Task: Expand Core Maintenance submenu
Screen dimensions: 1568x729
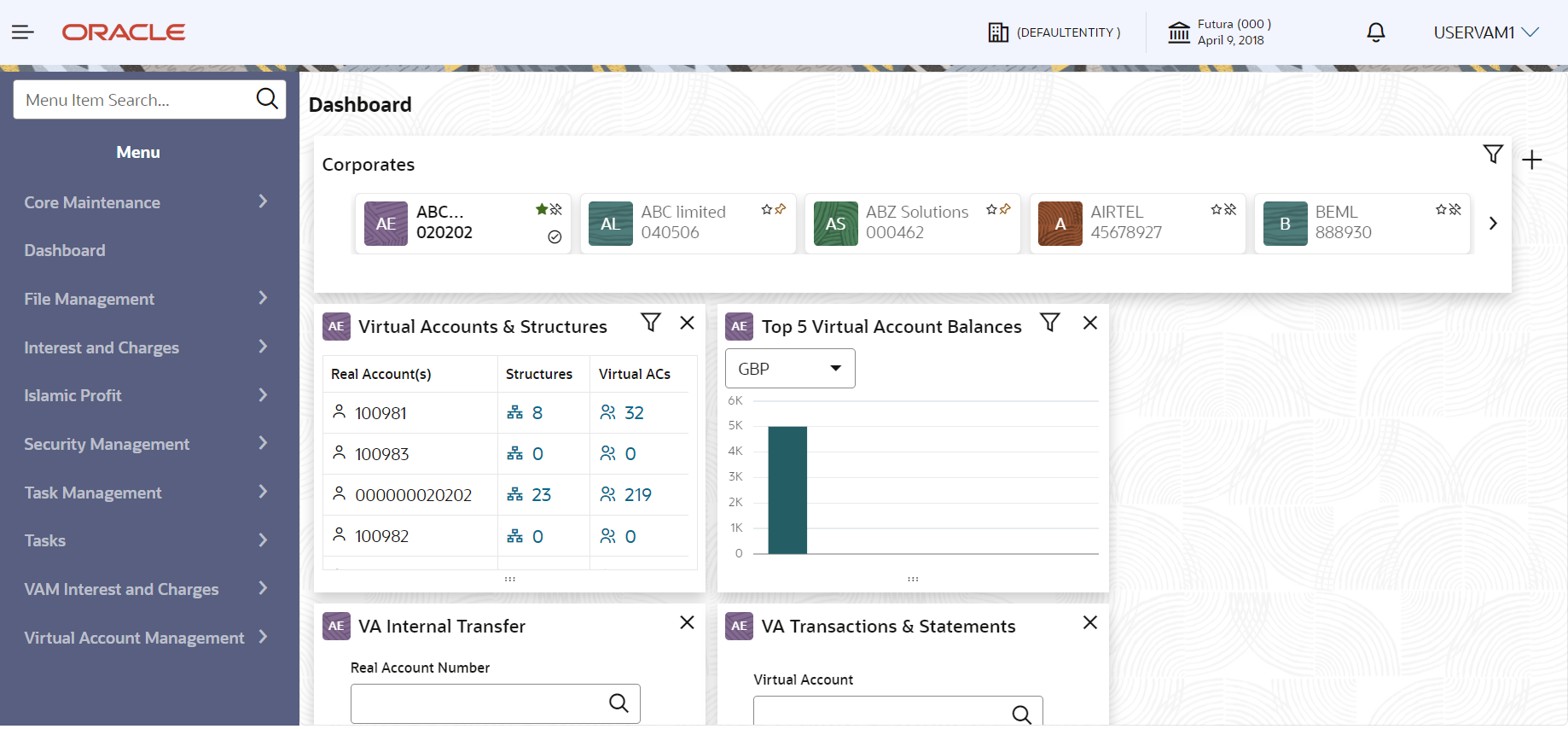Action: [145, 202]
